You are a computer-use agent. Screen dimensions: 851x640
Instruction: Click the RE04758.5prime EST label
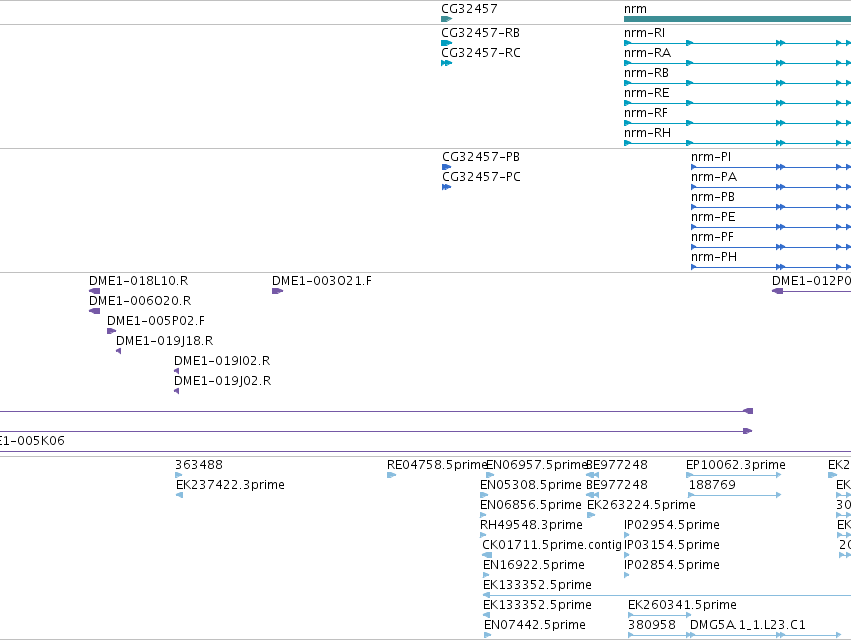[x=437, y=465]
